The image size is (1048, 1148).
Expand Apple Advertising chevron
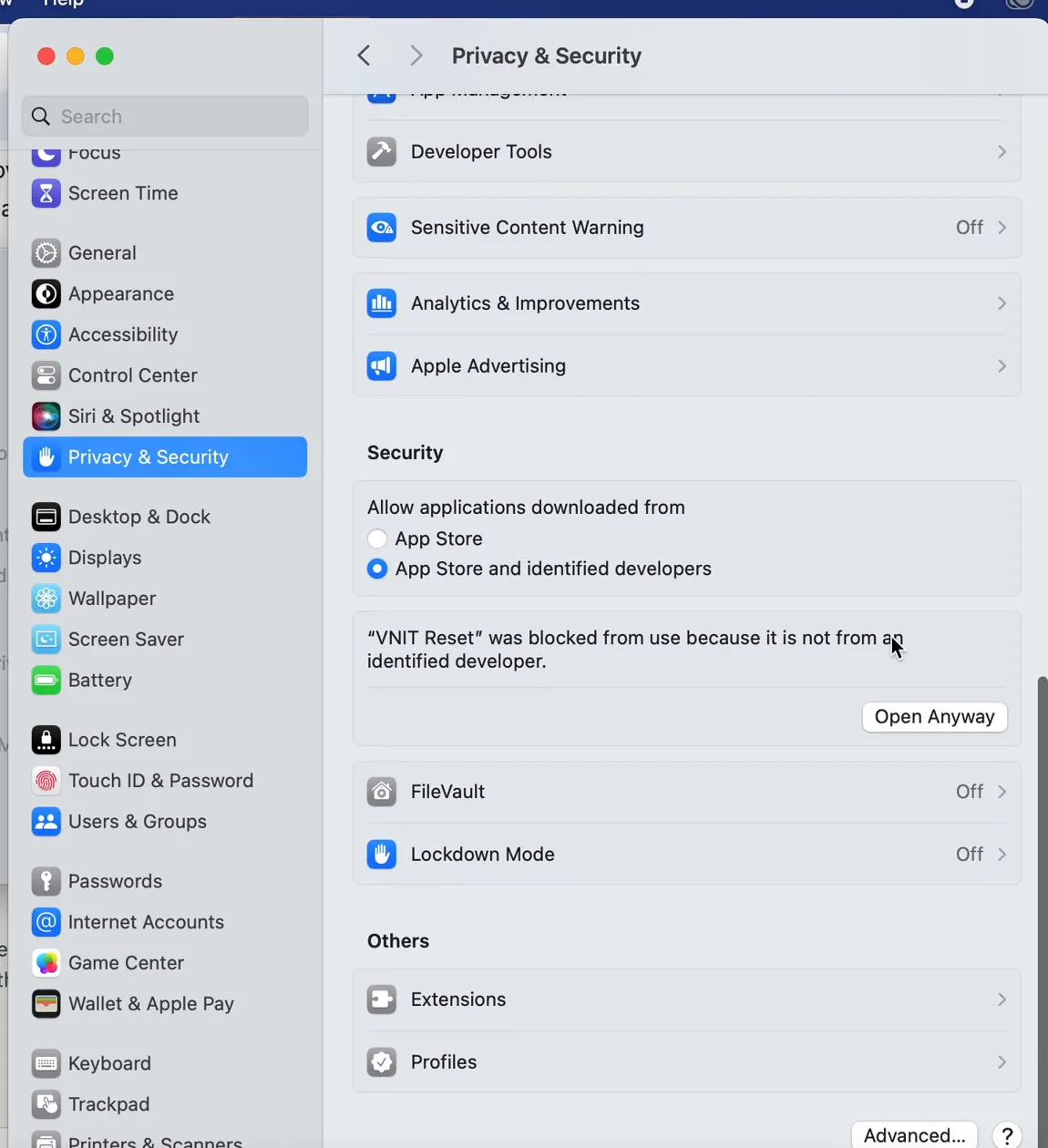pos(1002,365)
